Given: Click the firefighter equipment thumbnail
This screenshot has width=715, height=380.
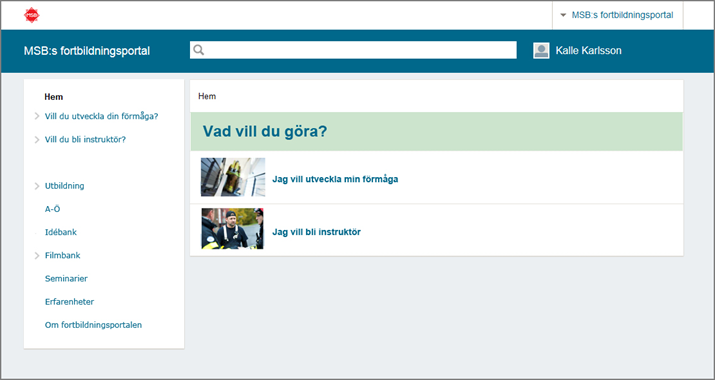Looking at the screenshot, I should click(233, 177).
